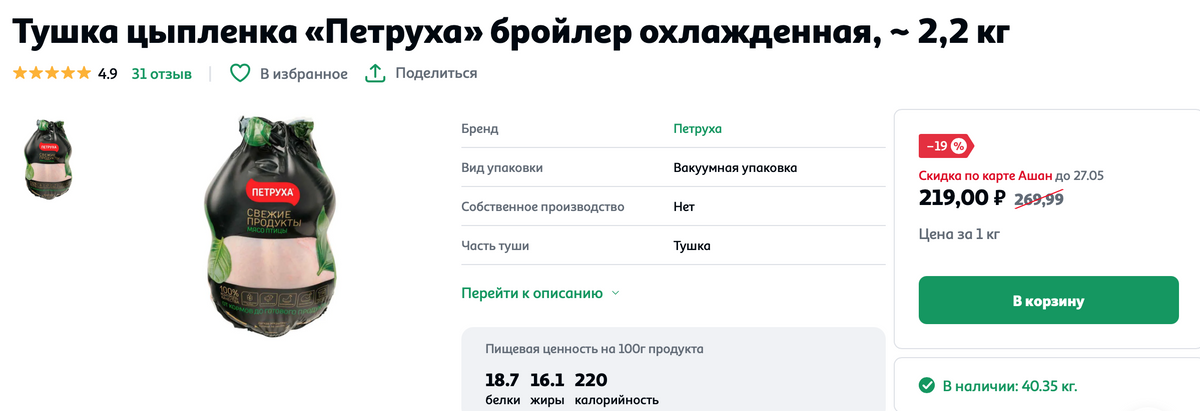Open the Петруха brand link
This screenshot has width=1200, height=411.
pos(697,129)
